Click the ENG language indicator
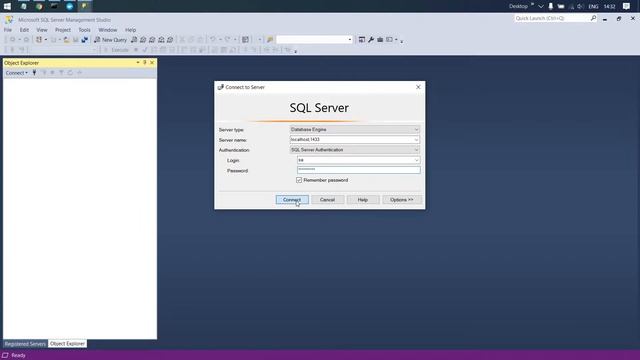The width and height of the screenshot is (640, 360). (593, 6)
